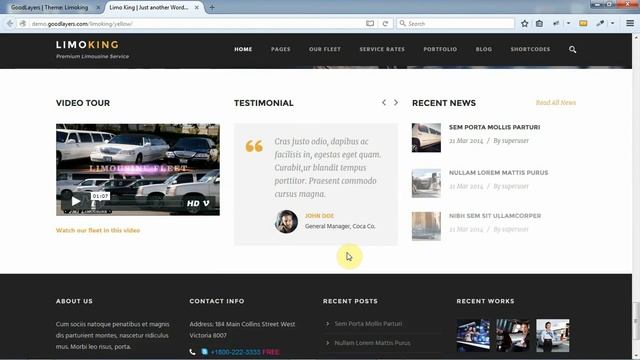Click the HD badge on video player

tap(193, 203)
